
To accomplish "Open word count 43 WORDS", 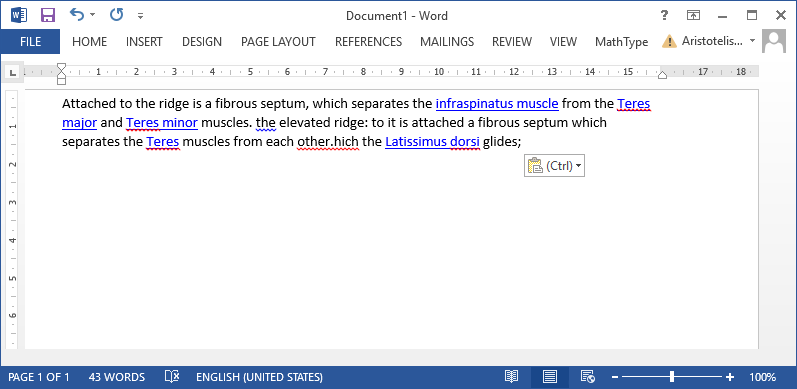I will pos(116,377).
